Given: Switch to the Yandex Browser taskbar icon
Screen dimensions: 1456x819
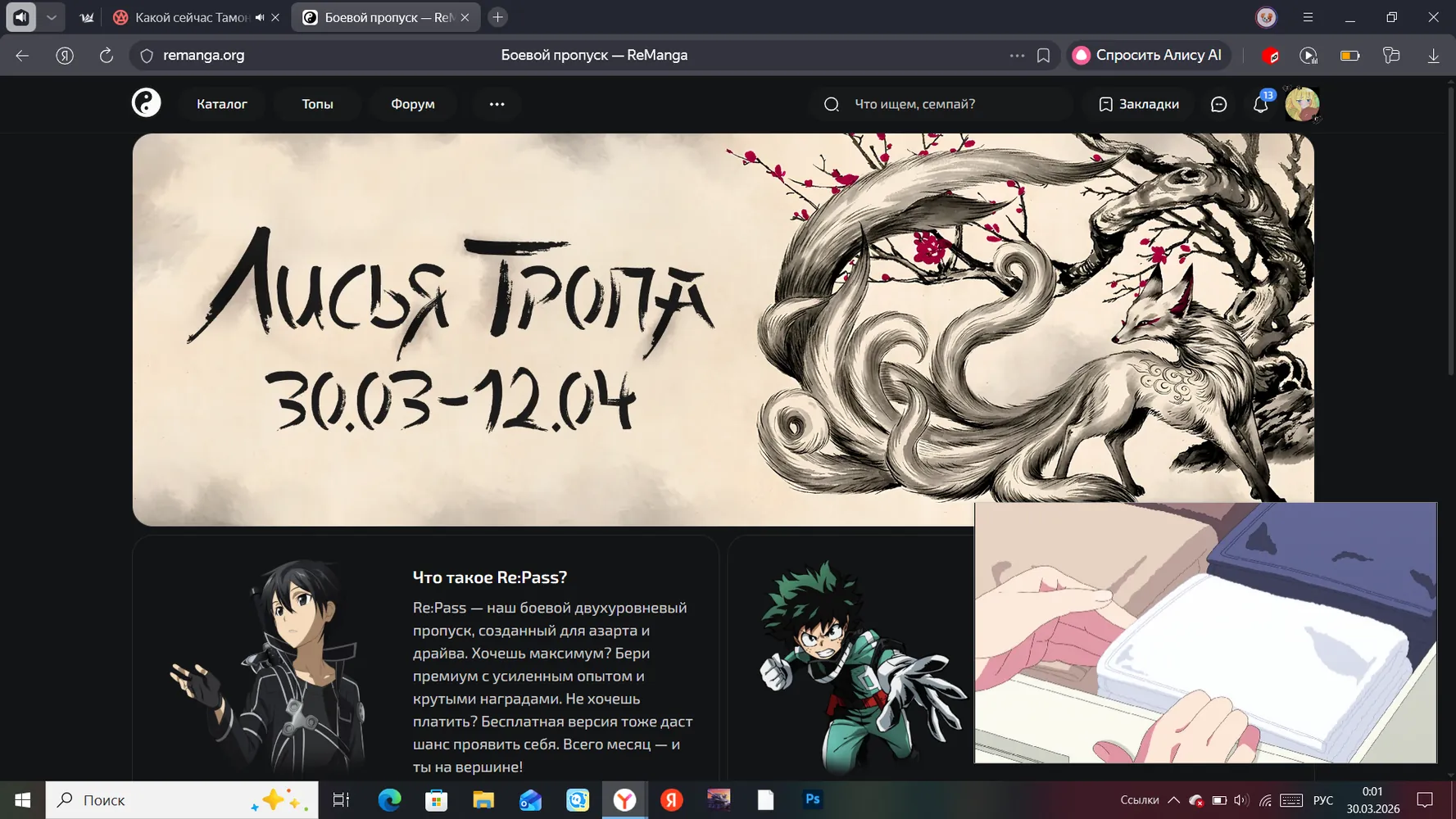Looking at the screenshot, I should [624, 800].
